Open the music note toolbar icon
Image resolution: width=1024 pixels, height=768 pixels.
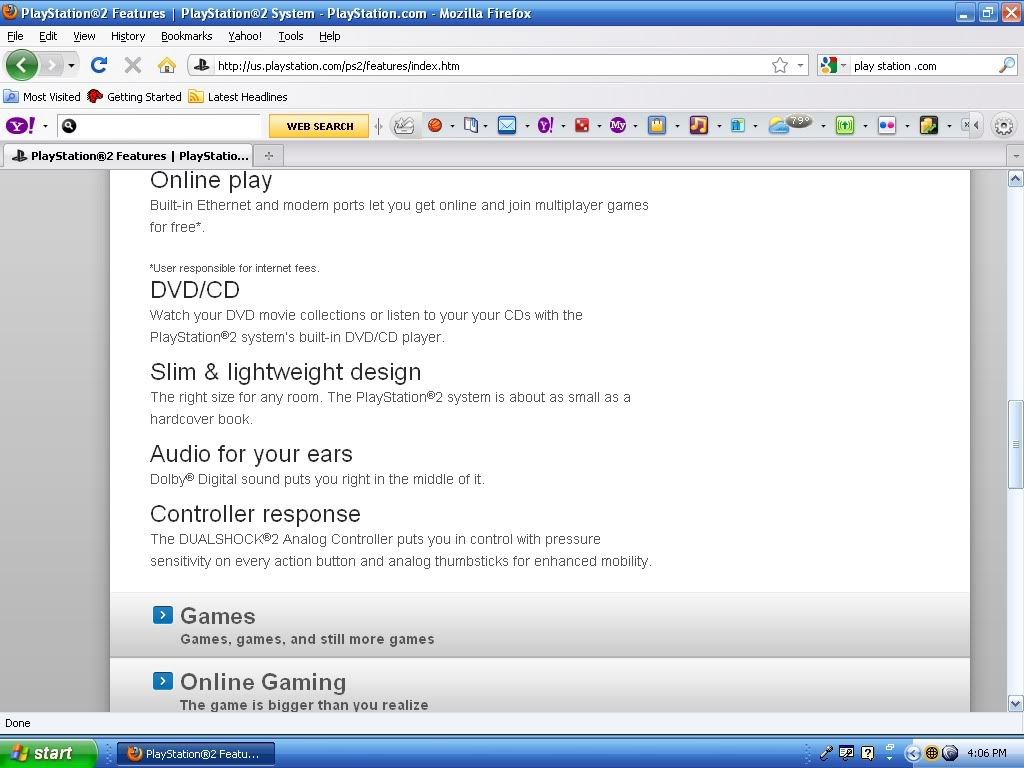pyautogui.click(x=698, y=125)
